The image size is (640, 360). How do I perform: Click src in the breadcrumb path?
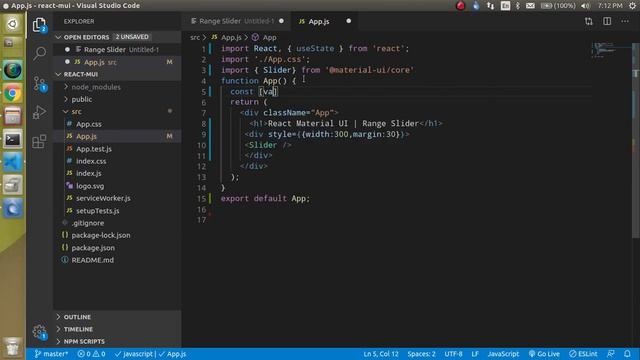click(195, 38)
